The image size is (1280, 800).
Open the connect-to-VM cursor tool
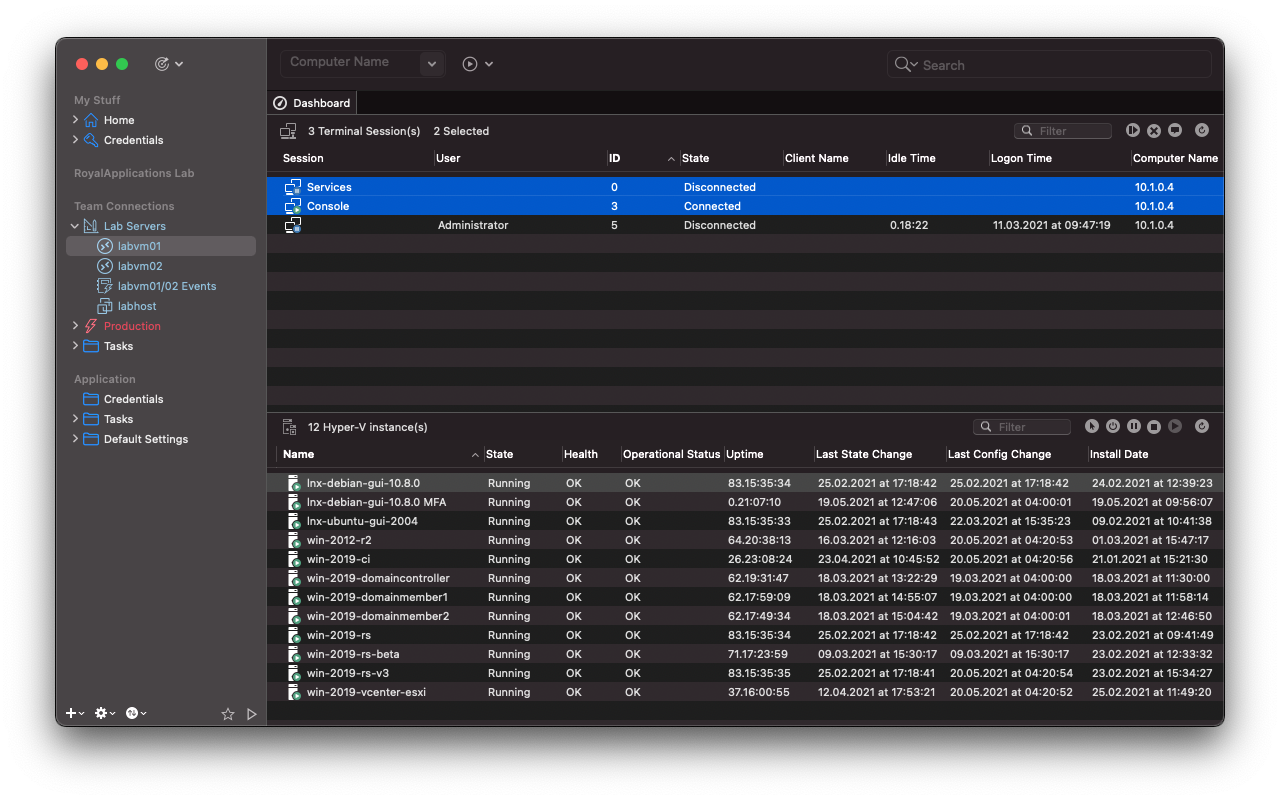1091,426
